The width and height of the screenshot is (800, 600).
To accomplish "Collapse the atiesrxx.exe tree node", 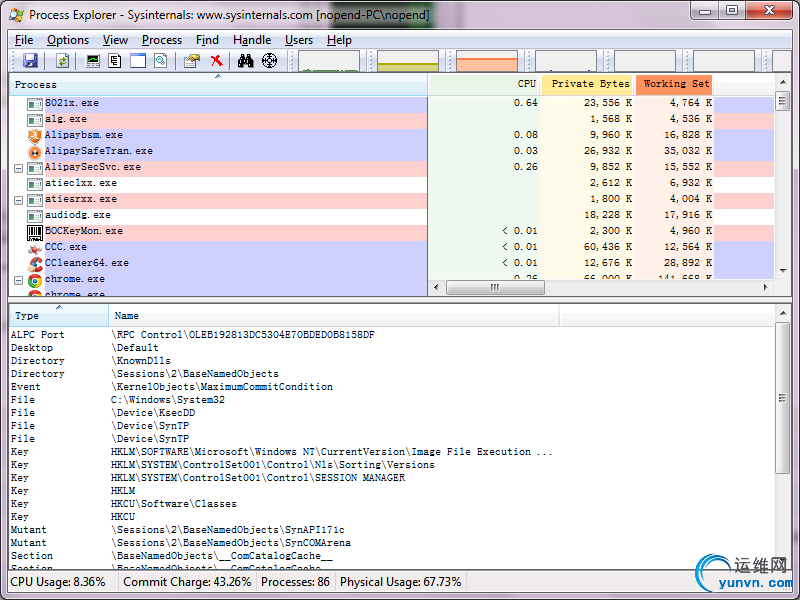I will [18, 200].
